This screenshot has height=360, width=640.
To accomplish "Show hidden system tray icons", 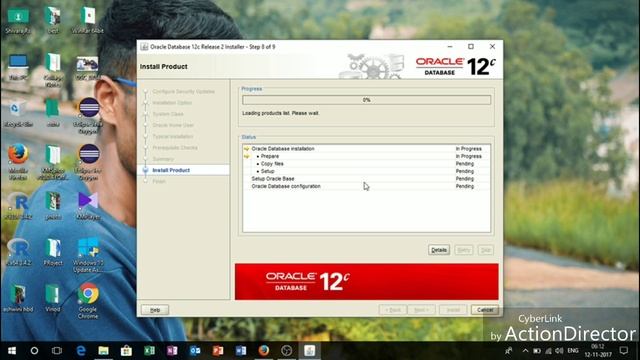I will [525, 351].
